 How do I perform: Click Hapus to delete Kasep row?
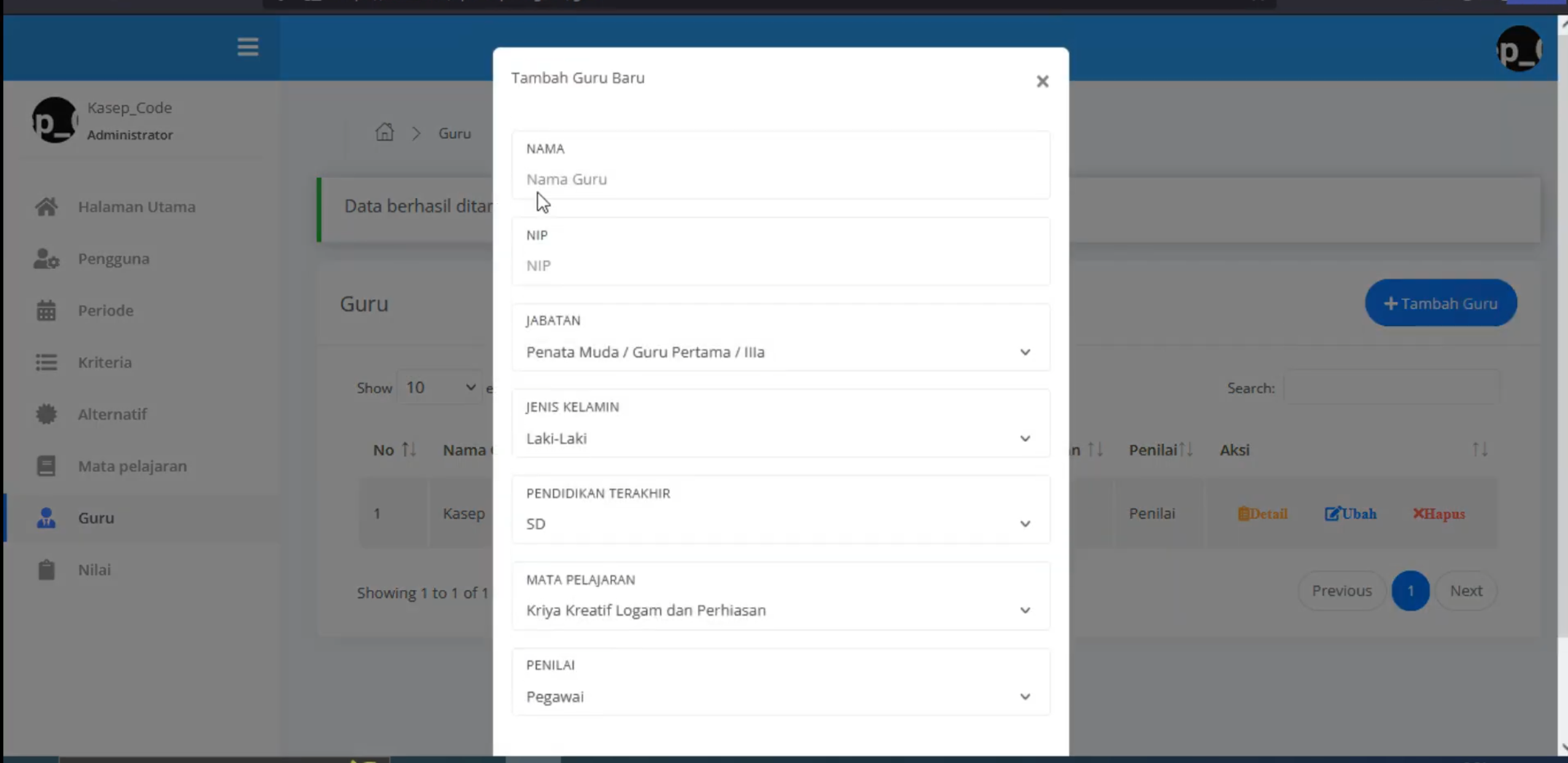point(1438,514)
